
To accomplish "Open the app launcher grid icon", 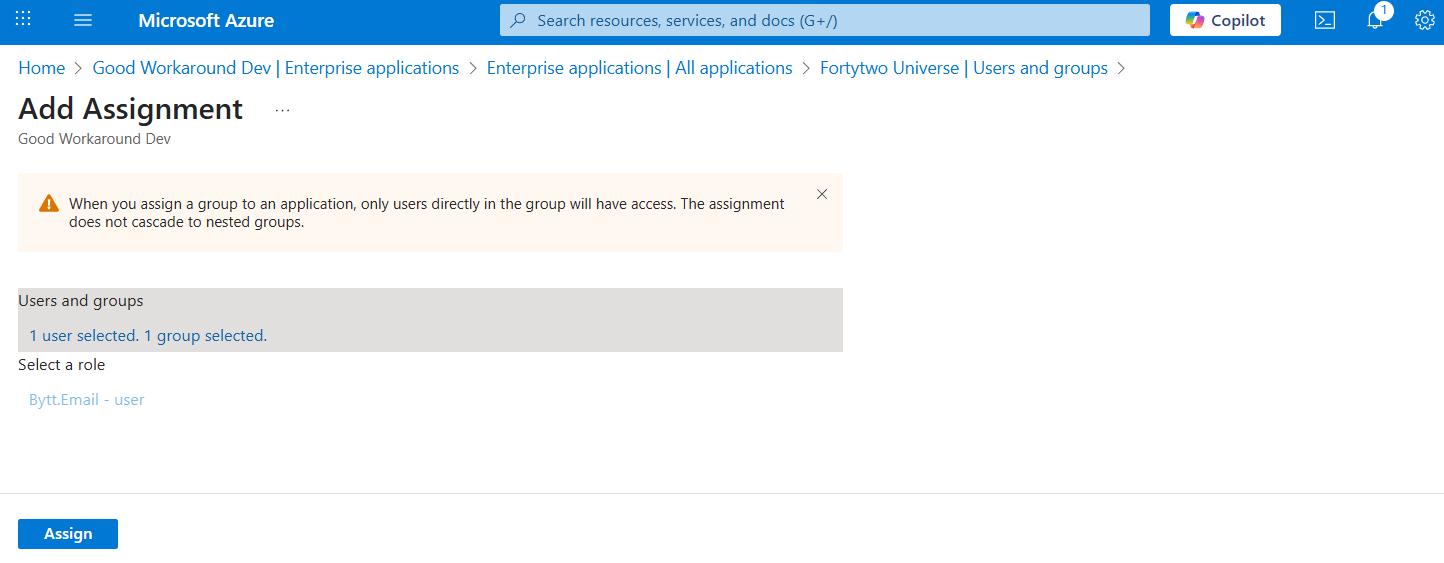I will pyautogui.click(x=23, y=20).
